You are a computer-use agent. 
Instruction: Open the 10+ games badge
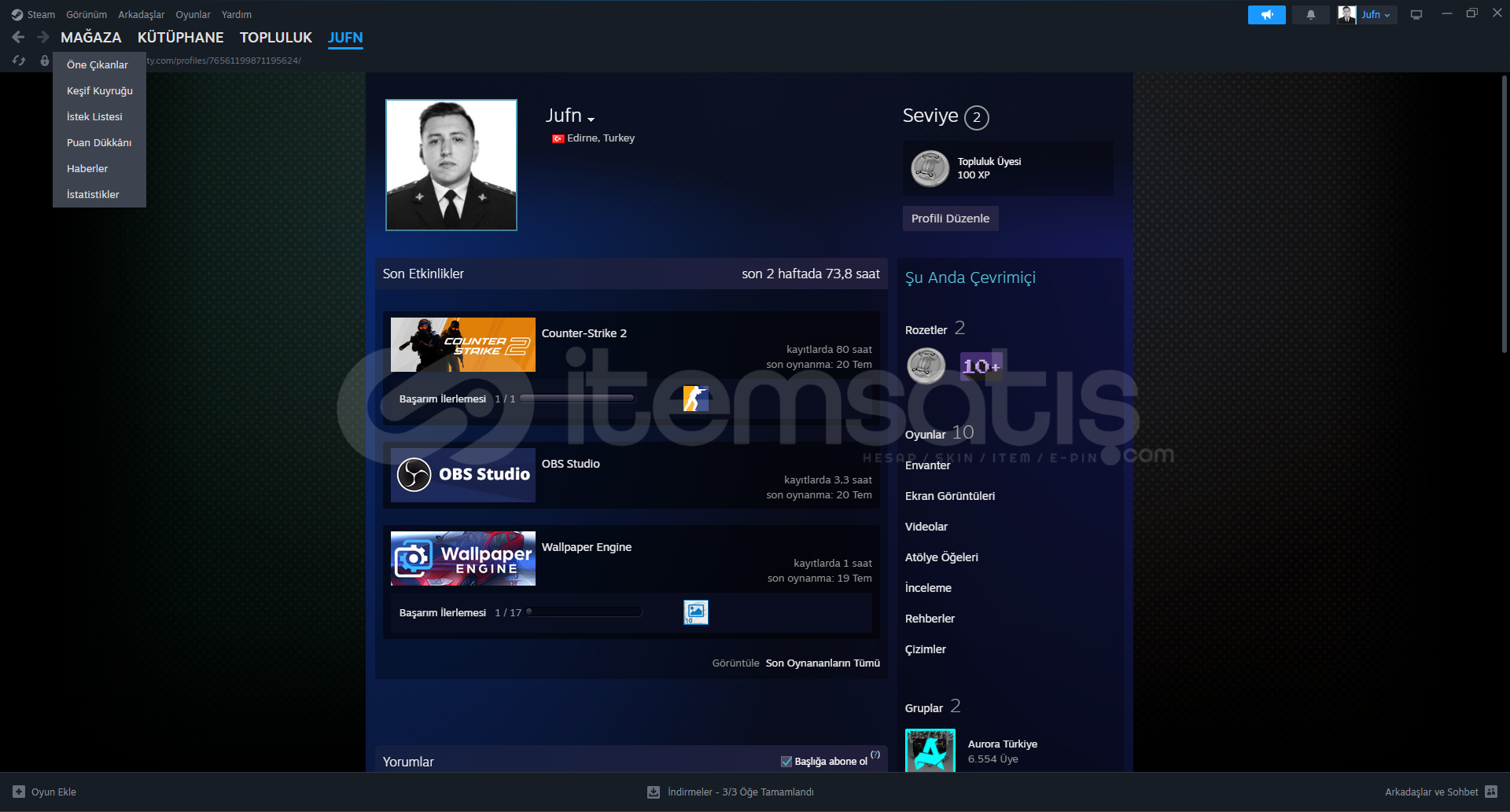981,366
